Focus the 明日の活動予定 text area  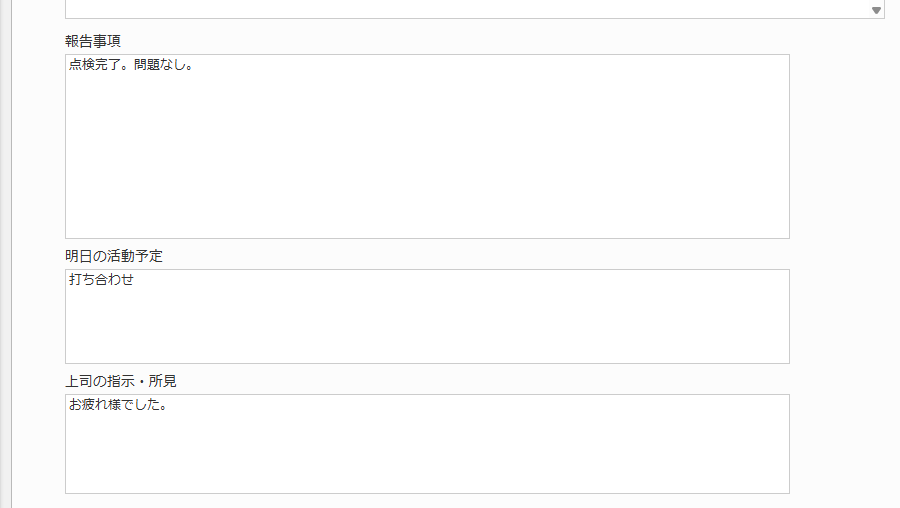pos(427,320)
